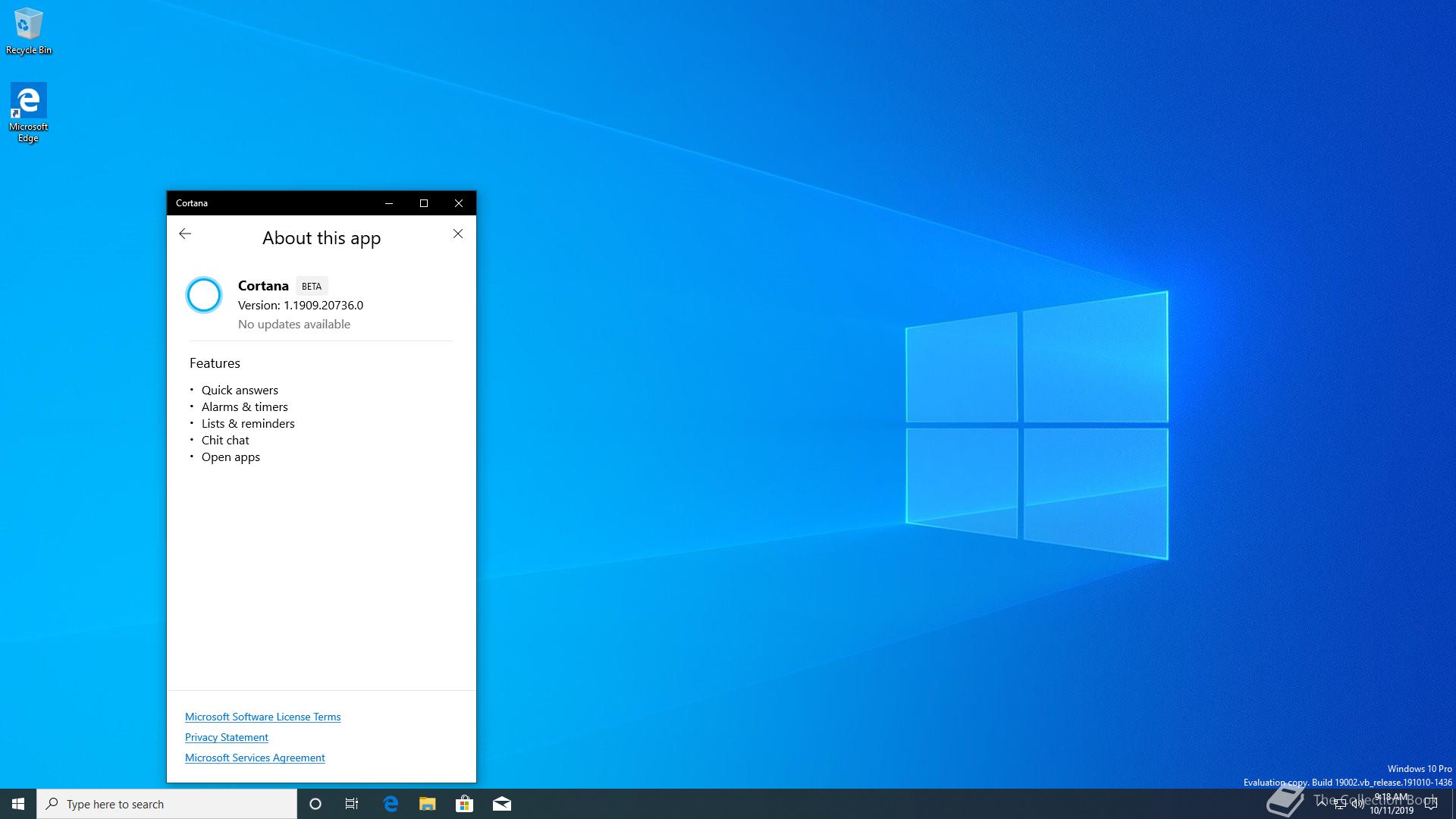The height and width of the screenshot is (819, 1456).
Task: Open Mail app from the taskbar
Action: 501,804
